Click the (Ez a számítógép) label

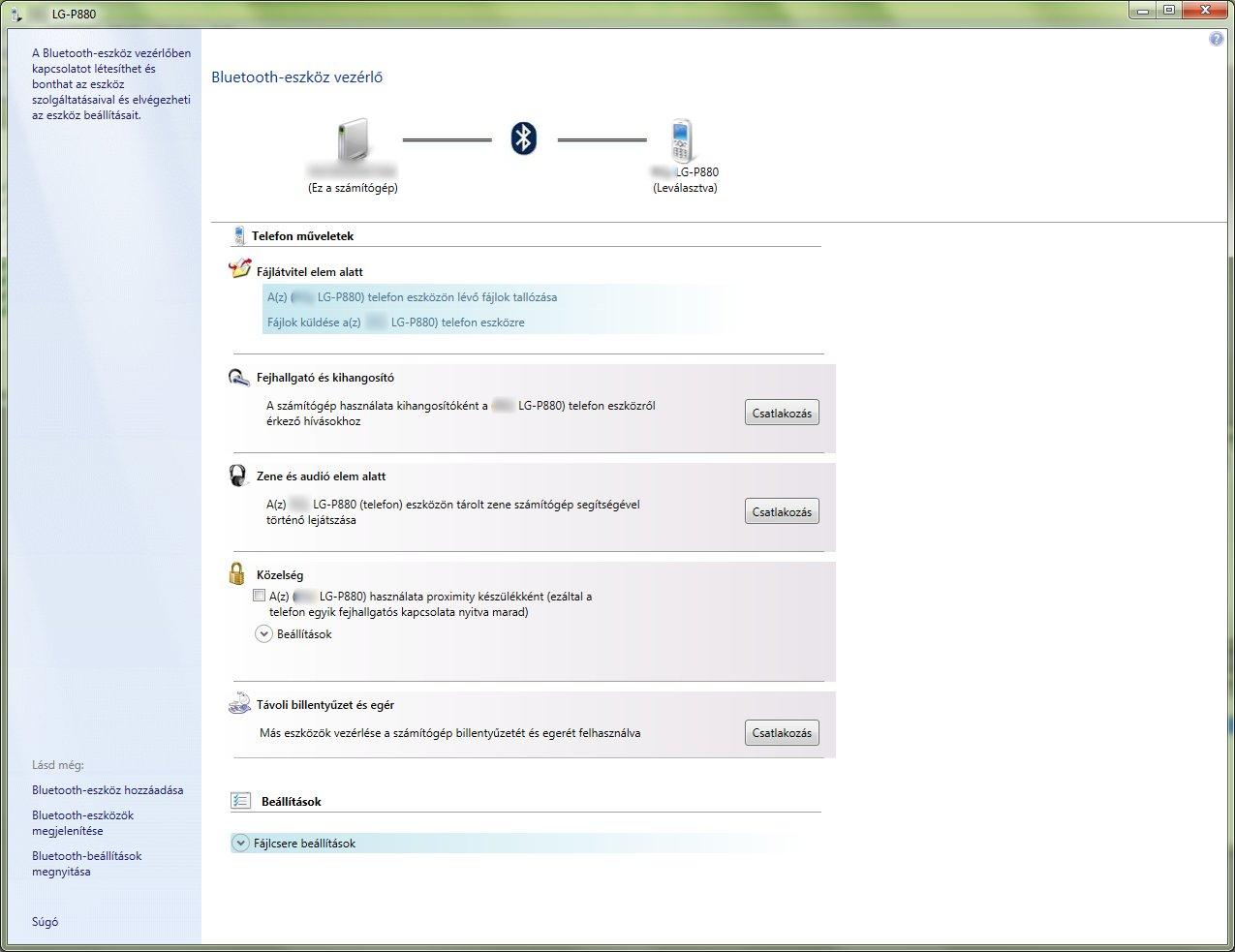click(x=353, y=188)
